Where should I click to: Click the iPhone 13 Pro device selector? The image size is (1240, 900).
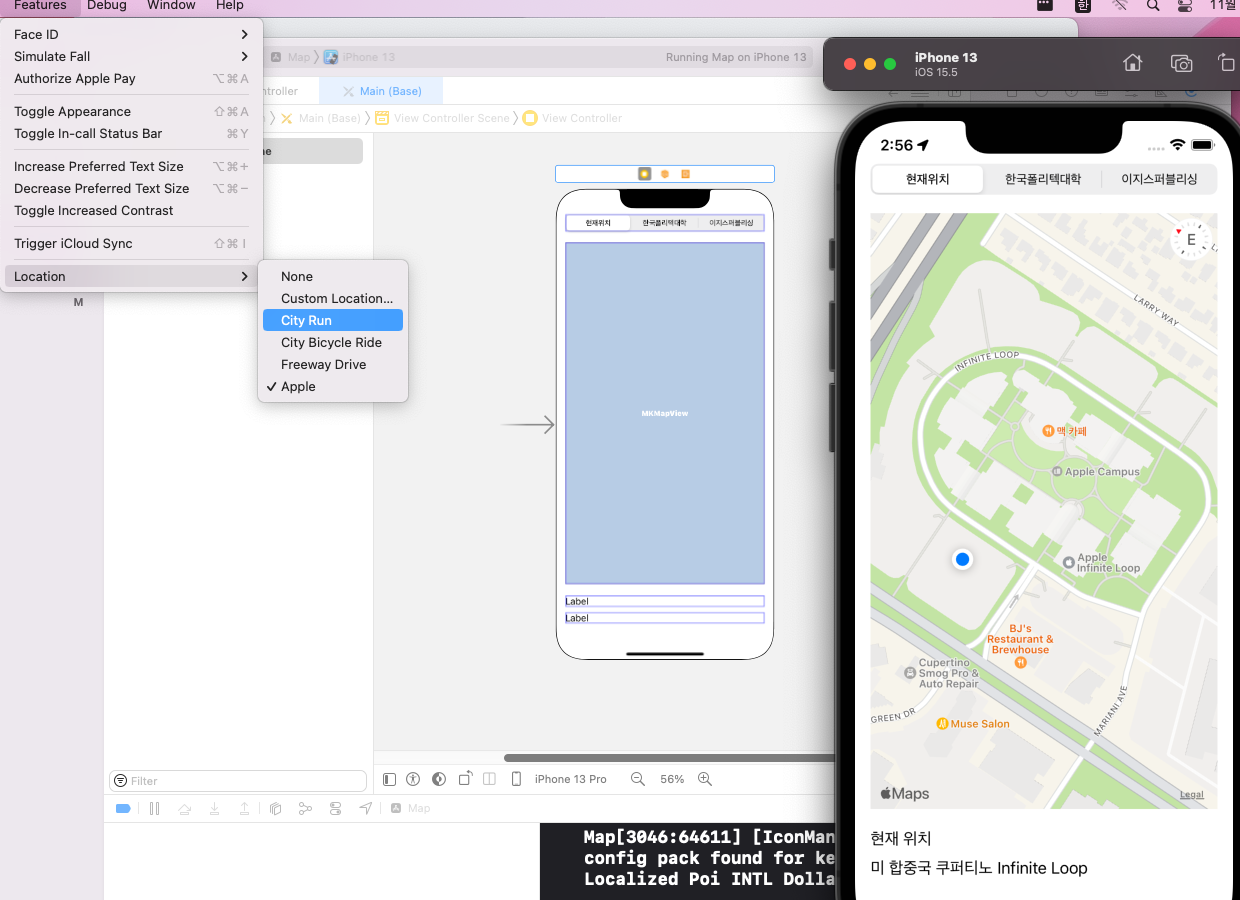point(570,779)
